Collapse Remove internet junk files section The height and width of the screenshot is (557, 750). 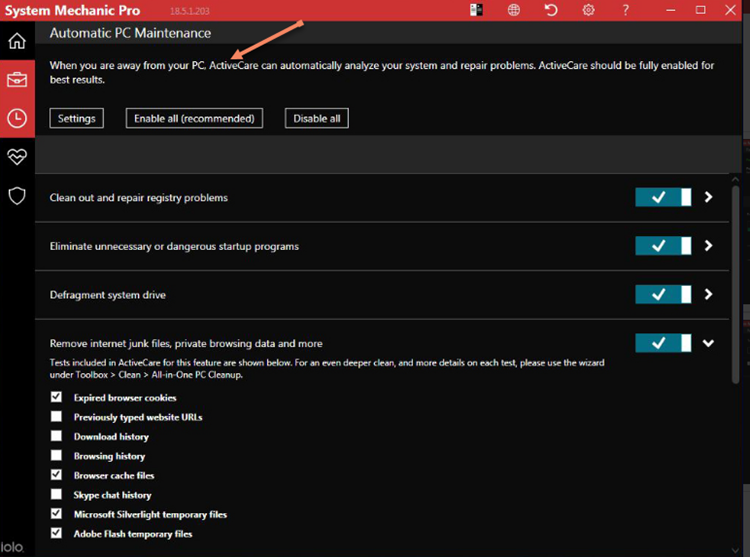pyautogui.click(x=708, y=343)
